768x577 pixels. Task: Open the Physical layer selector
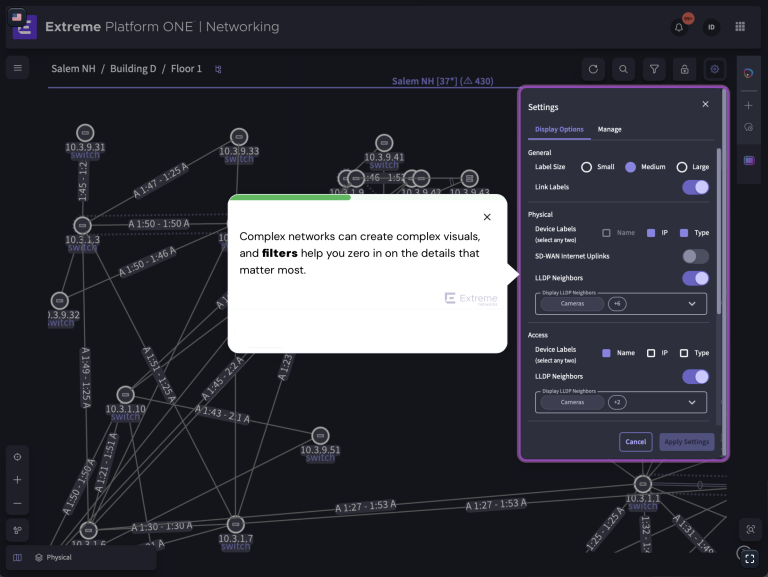coord(53,557)
